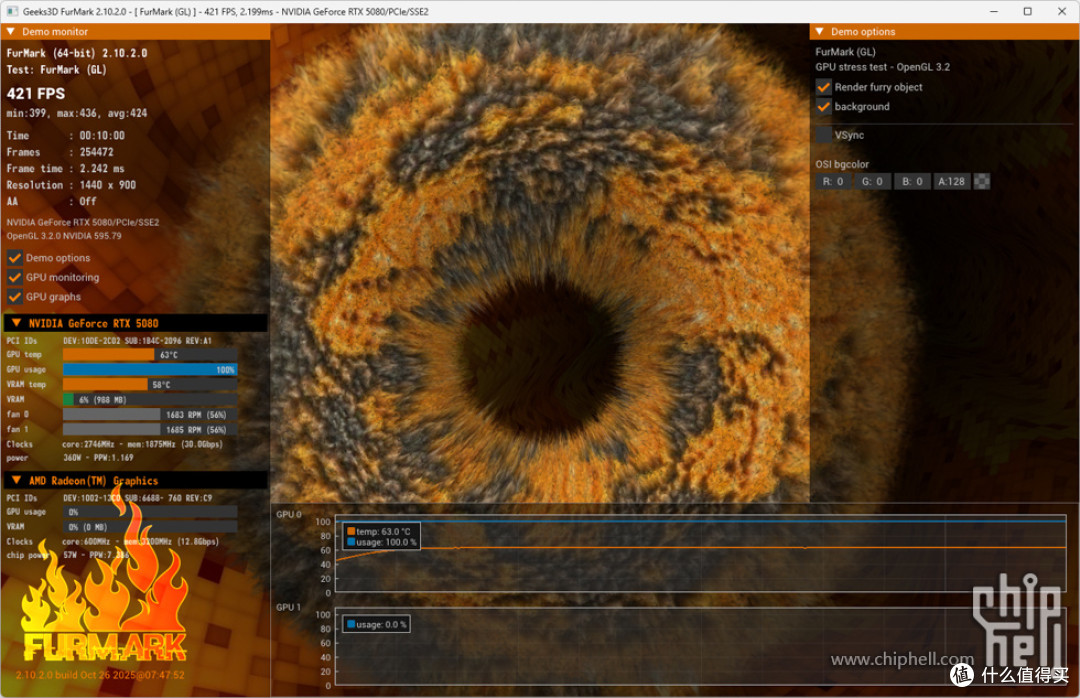Click the blue GPU usage 100% bar

(x=150, y=370)
